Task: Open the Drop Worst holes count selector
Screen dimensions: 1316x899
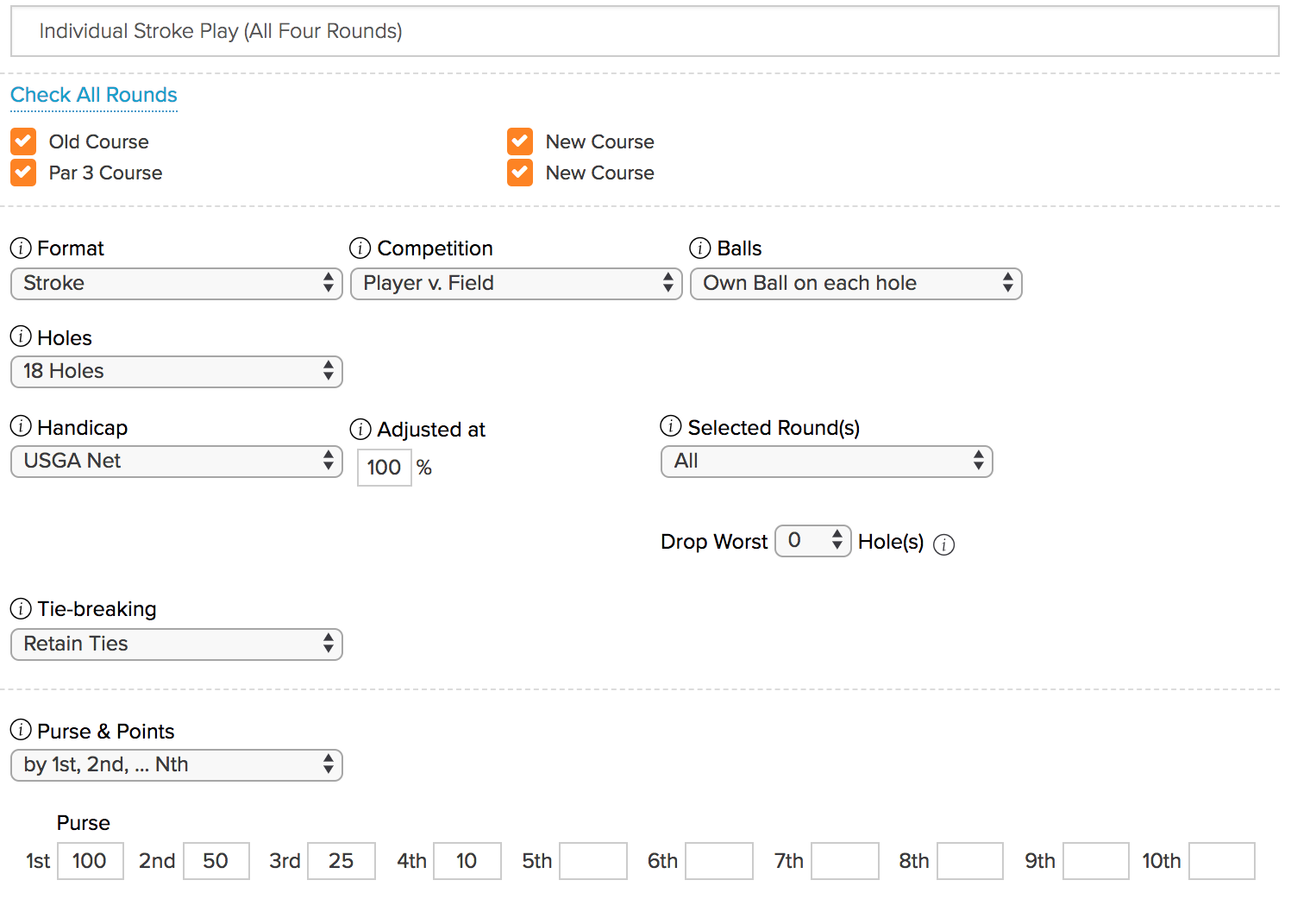Action: tap(813, 541)
